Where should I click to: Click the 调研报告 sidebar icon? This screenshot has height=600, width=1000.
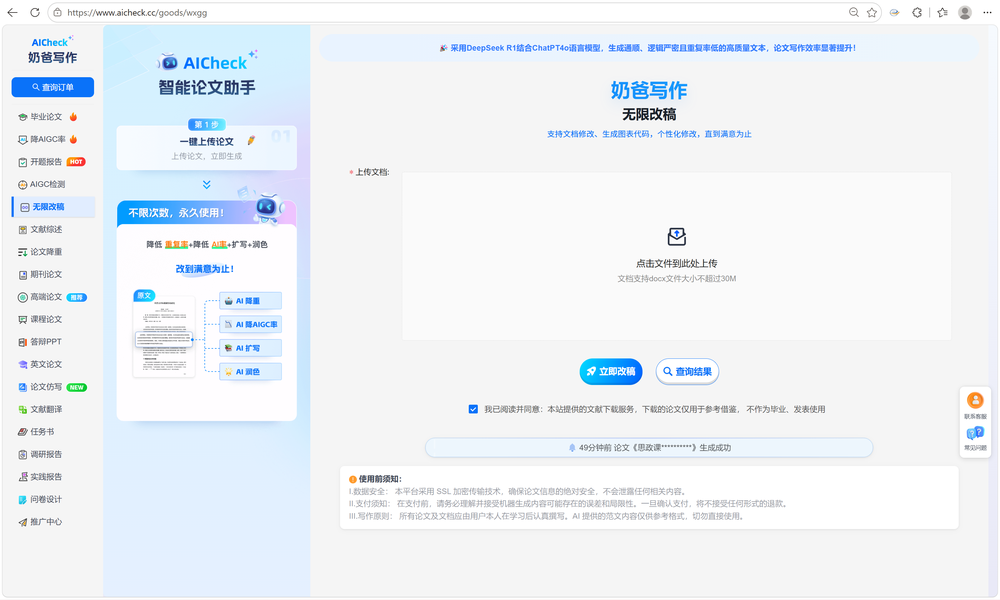[23, 455]
